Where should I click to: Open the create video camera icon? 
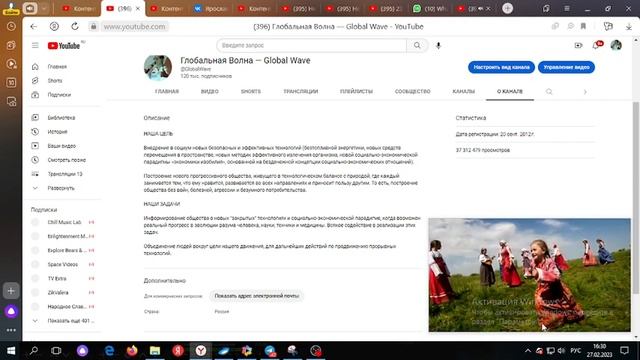click(x=578, y=45)
